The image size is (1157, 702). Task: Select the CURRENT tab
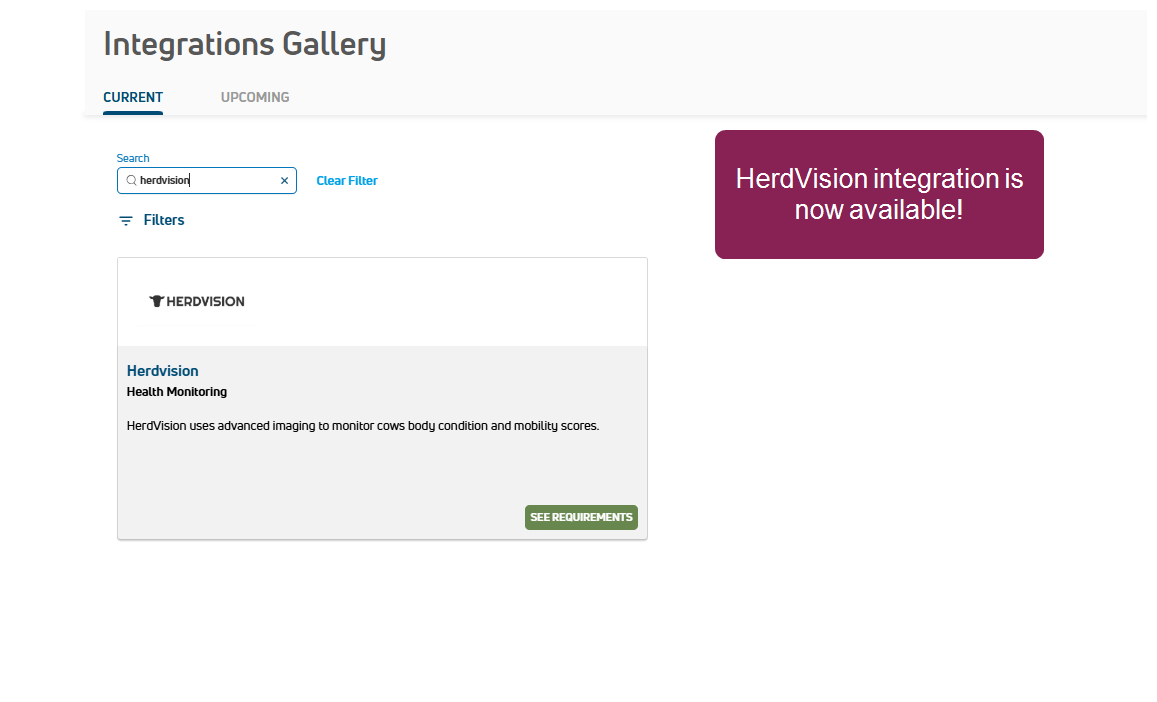(133, 97)
